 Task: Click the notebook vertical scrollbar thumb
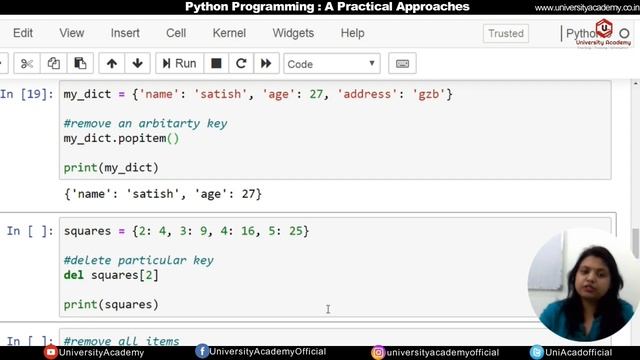point(636,243)
